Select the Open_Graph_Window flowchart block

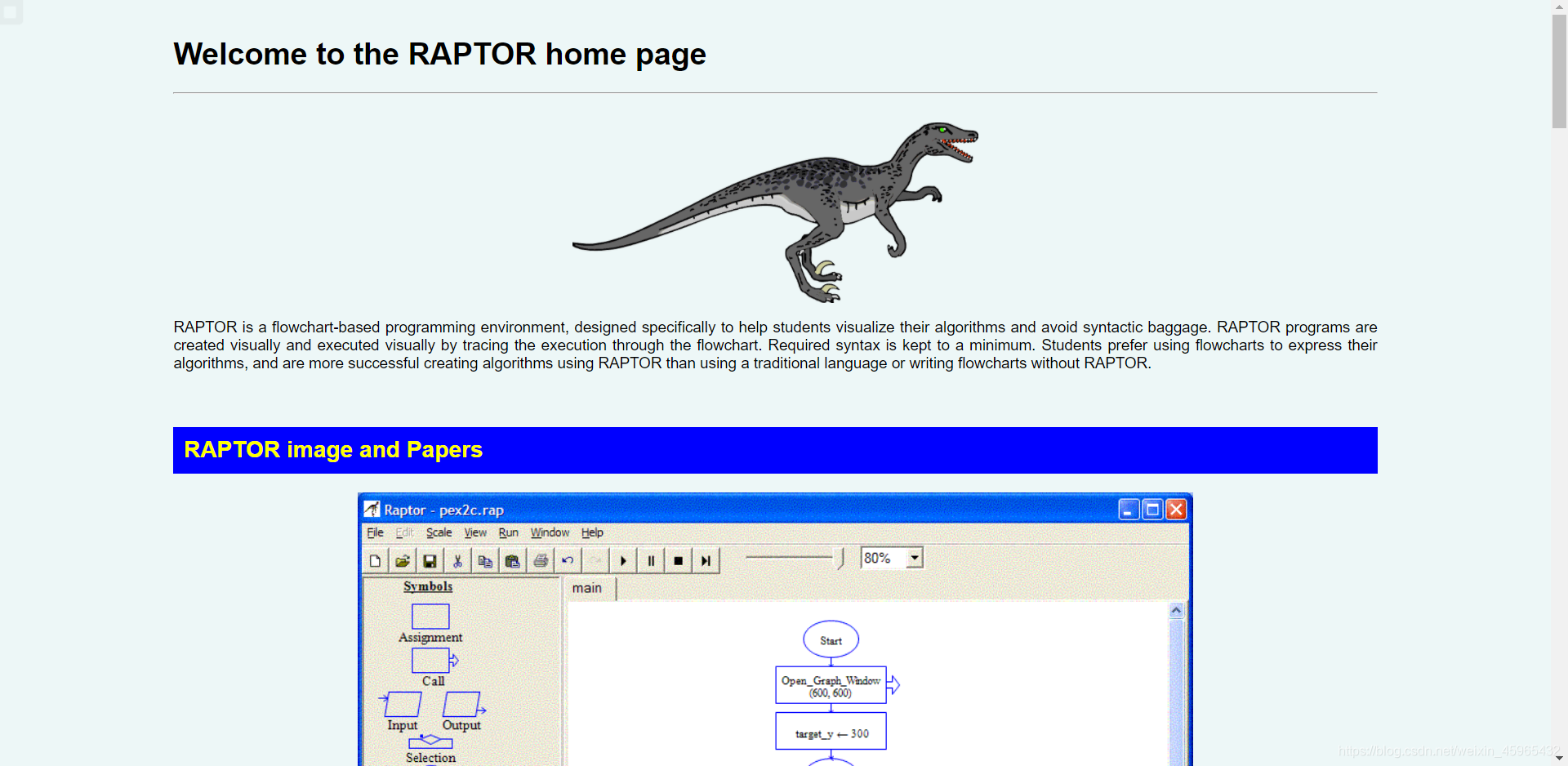(830, 684)
